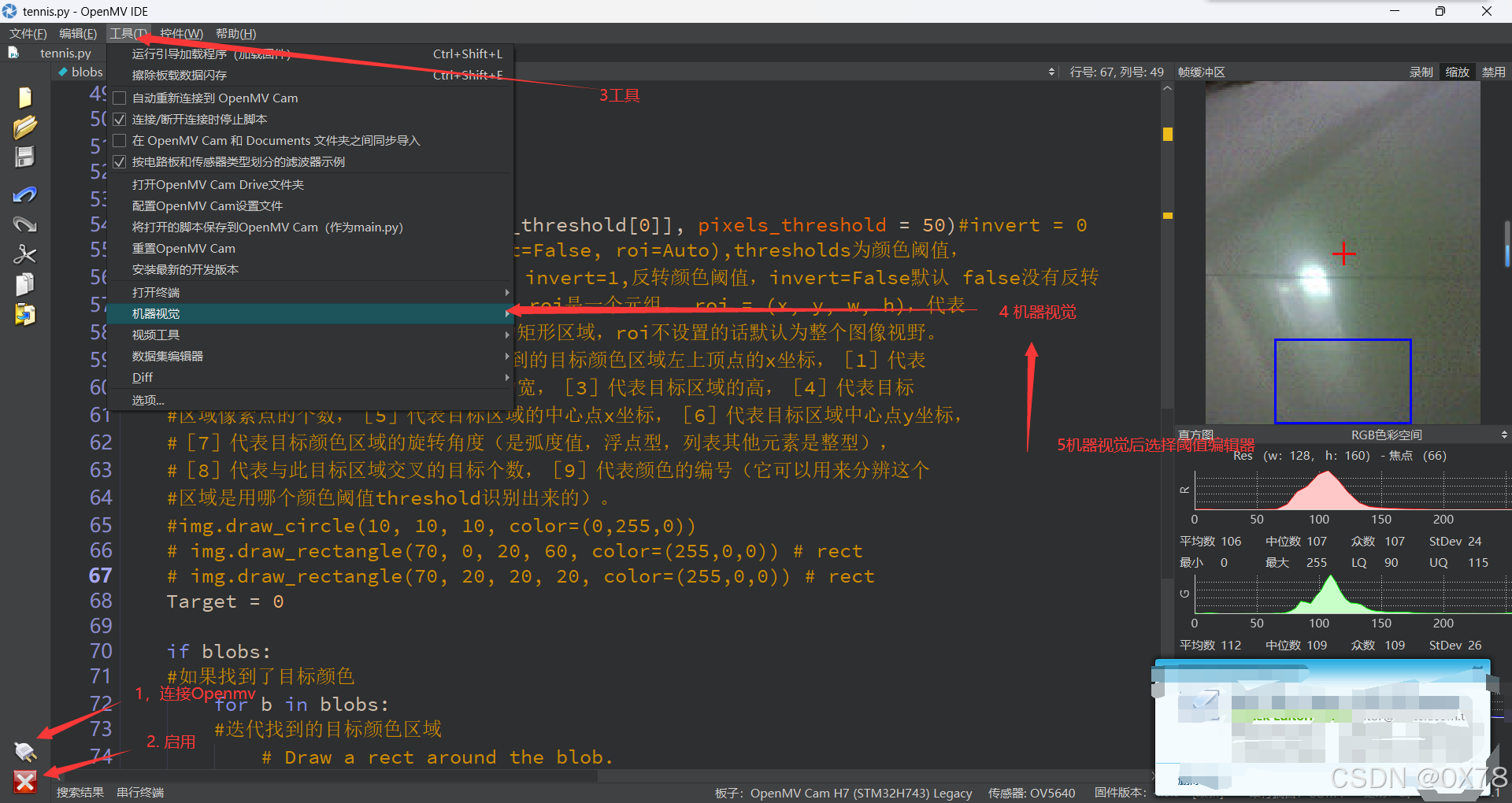The image size is (1512, 803).
Task: Open 选项... settings entry
Action: [310, 400]
